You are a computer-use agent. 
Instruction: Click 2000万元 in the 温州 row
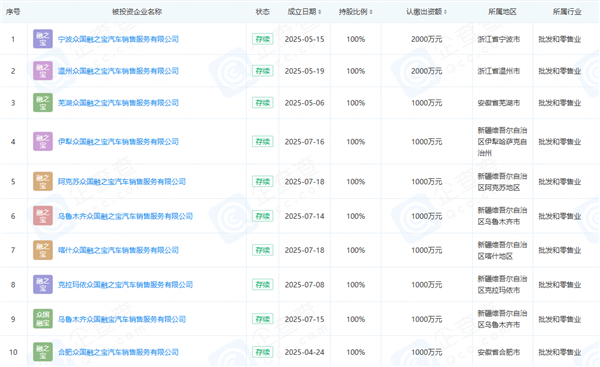point(427,71)
